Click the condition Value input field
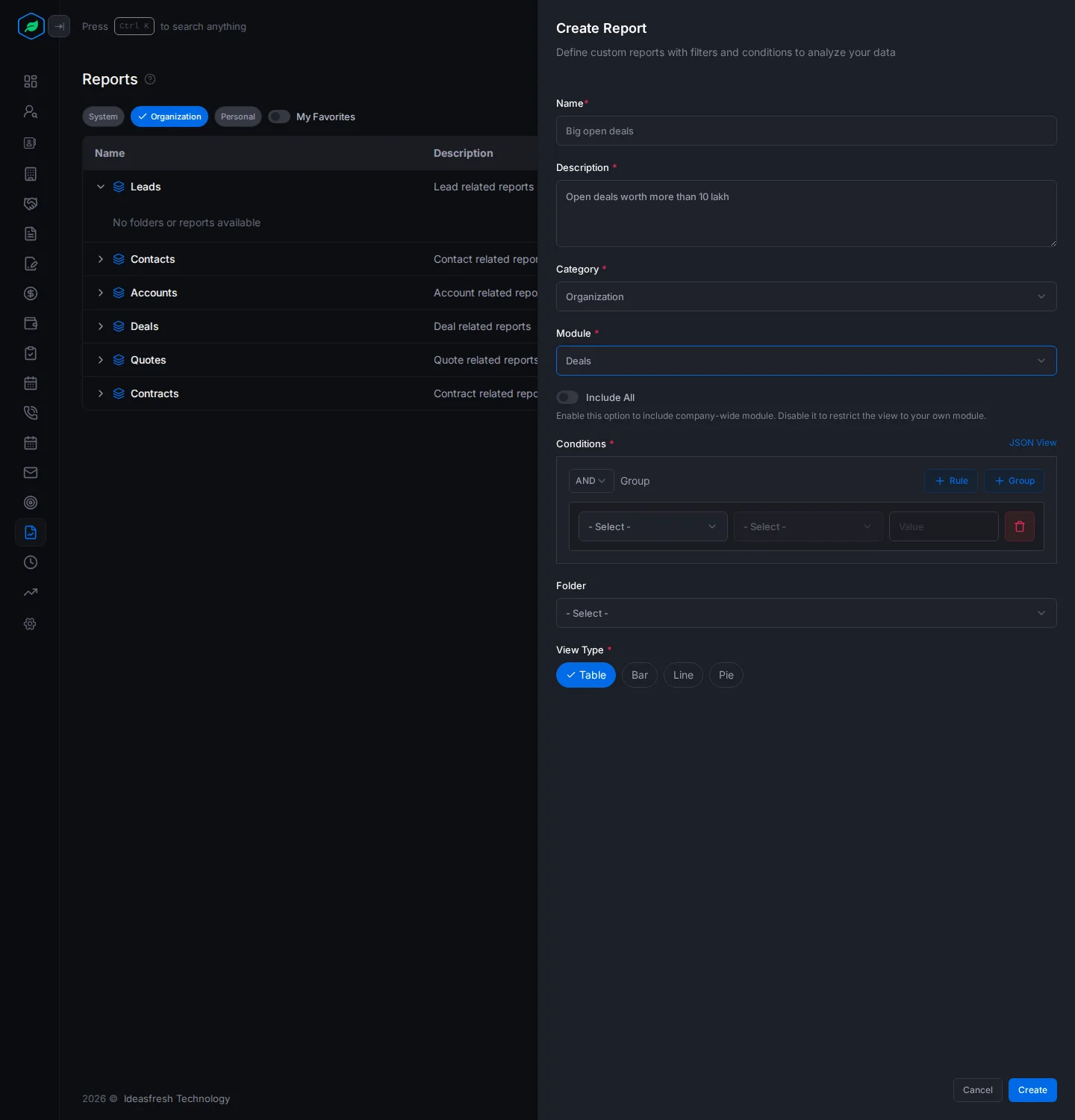The width and height of the screenshot is (1075, 1120). (x=944, y=526)
